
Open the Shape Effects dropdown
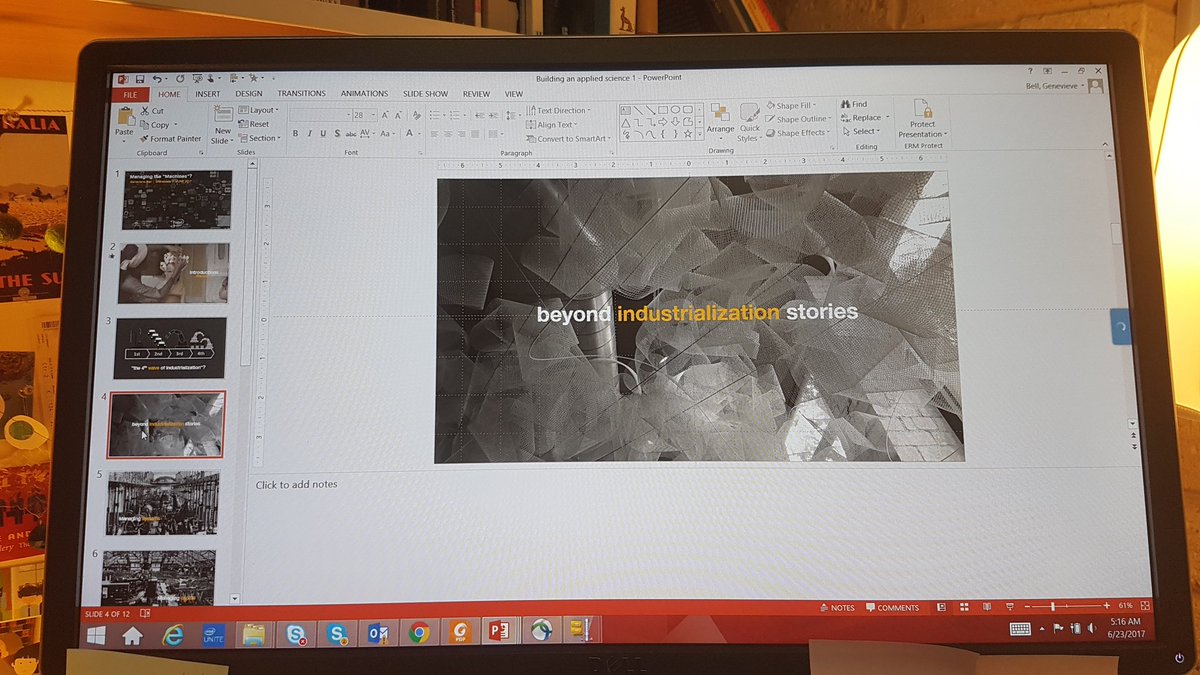(x=797, y=132)
